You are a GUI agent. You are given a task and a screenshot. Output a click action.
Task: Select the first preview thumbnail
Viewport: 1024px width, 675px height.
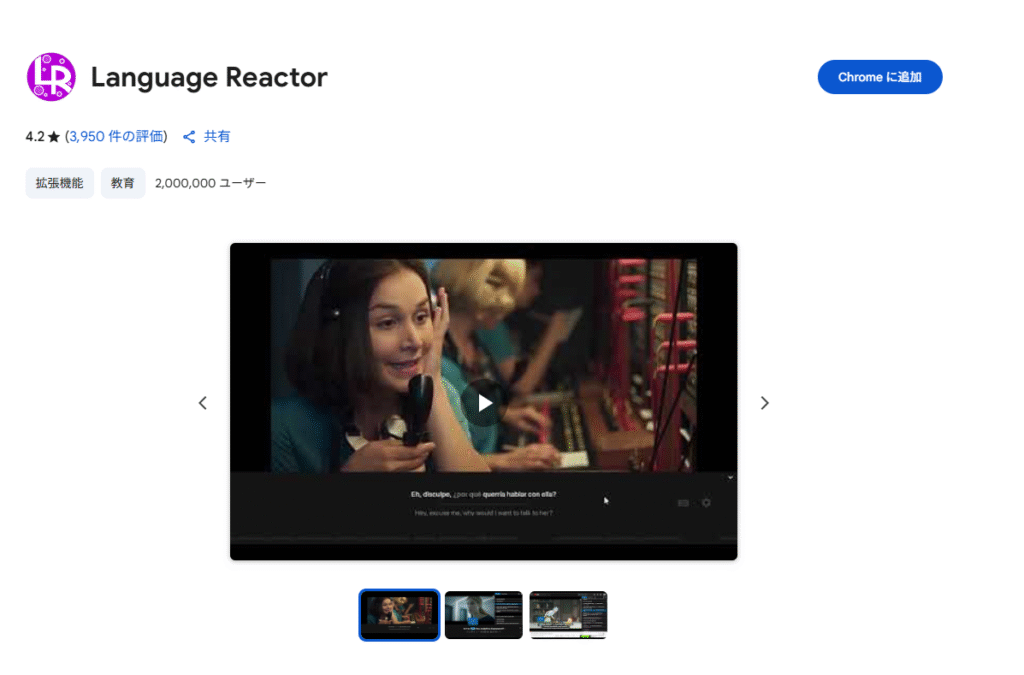[399, 615]
